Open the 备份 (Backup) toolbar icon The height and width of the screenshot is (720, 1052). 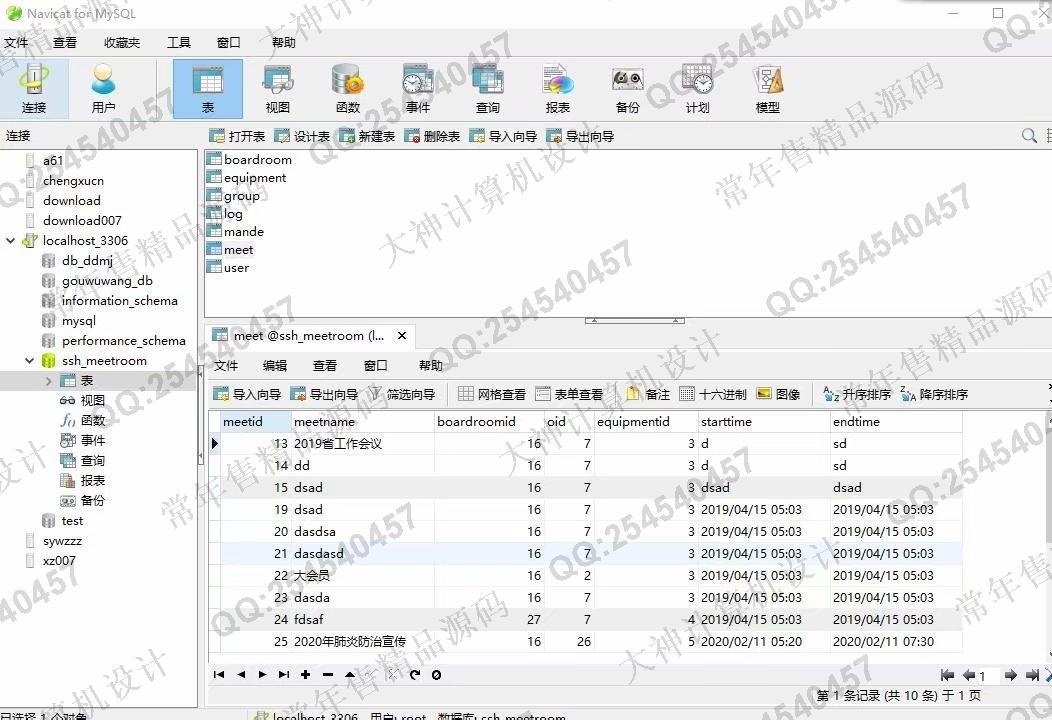(627, 89)
